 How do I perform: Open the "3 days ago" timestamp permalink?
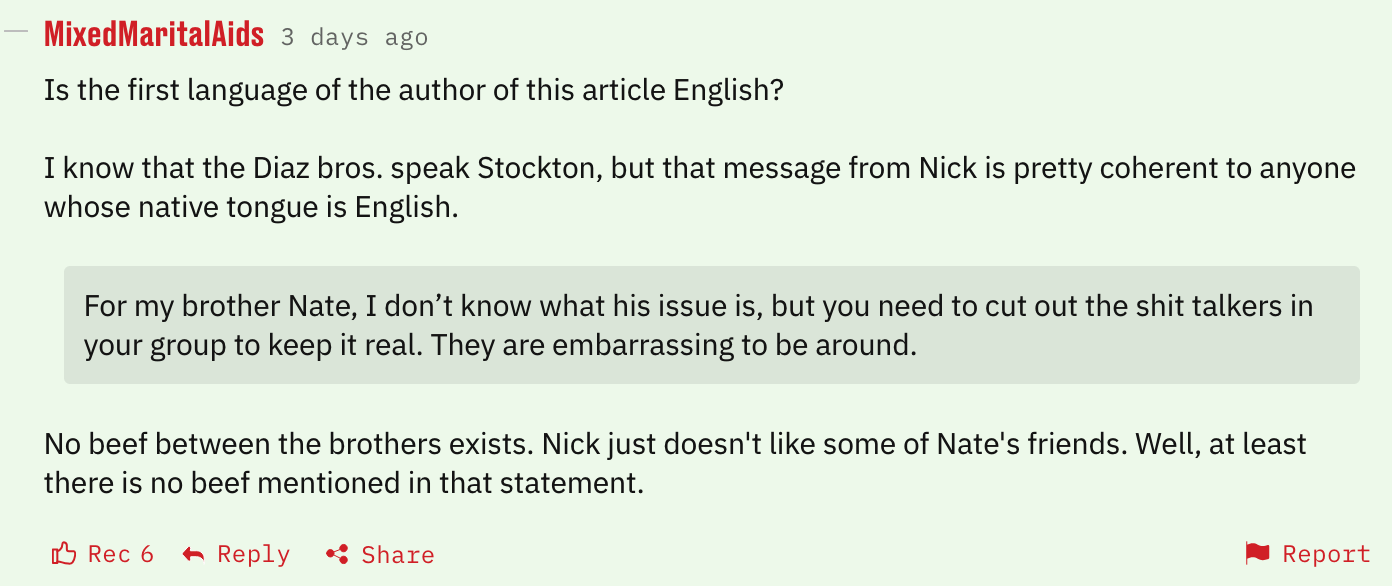354,38
